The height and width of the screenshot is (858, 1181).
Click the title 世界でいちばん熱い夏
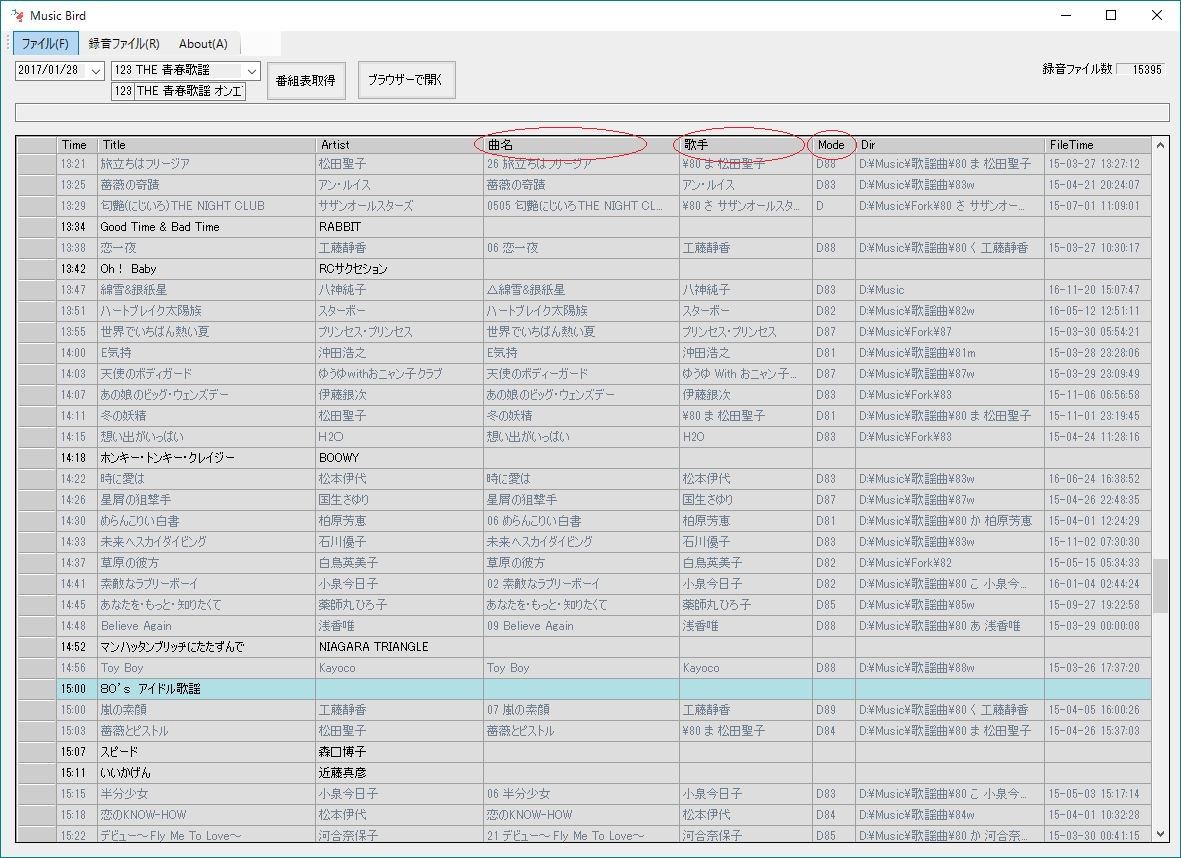155,331
